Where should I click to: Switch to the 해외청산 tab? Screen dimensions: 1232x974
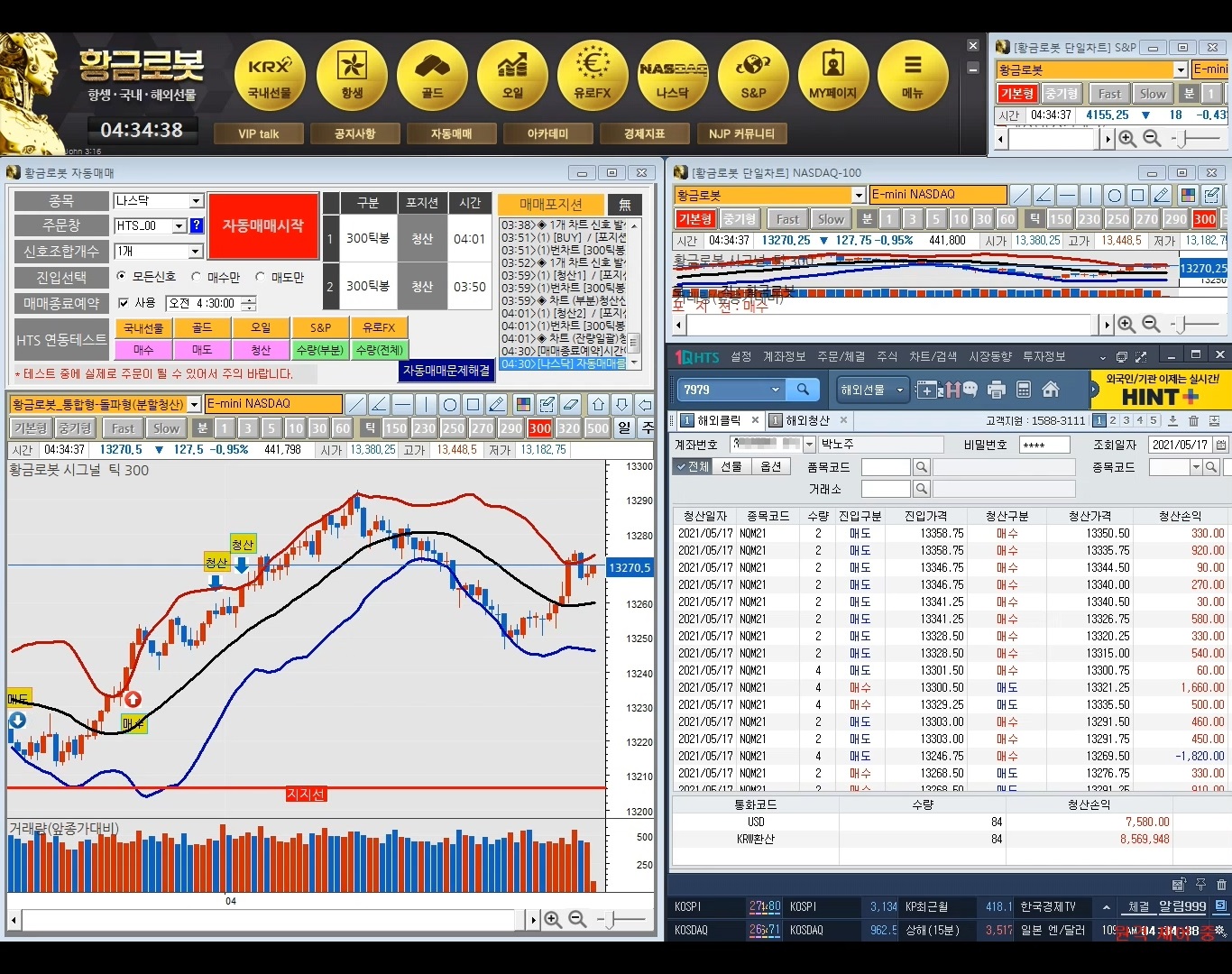point(806,420)
